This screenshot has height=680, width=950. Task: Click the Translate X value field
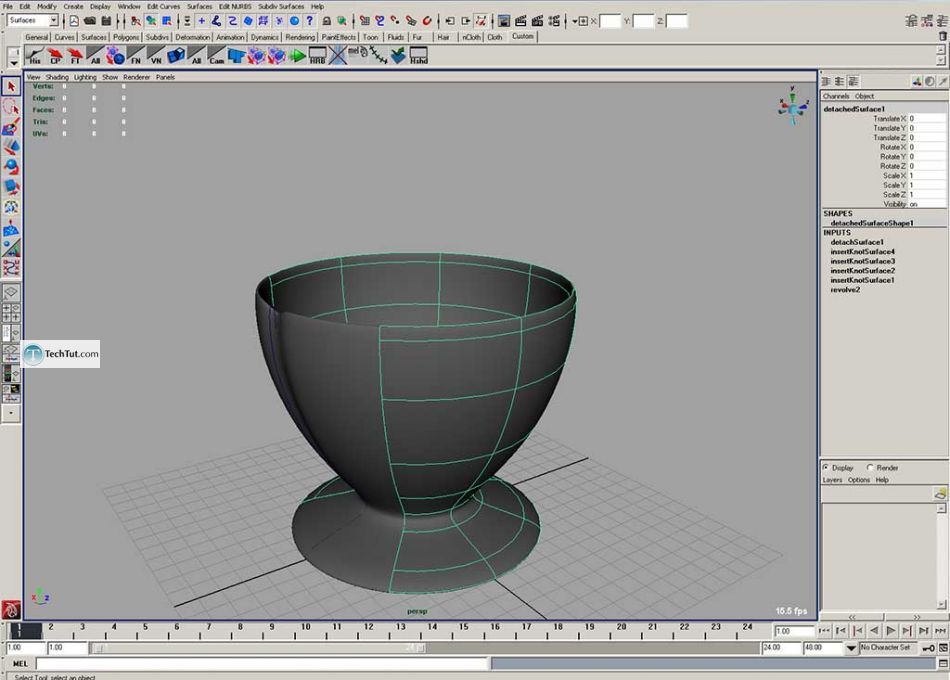(x=927, y=119)
